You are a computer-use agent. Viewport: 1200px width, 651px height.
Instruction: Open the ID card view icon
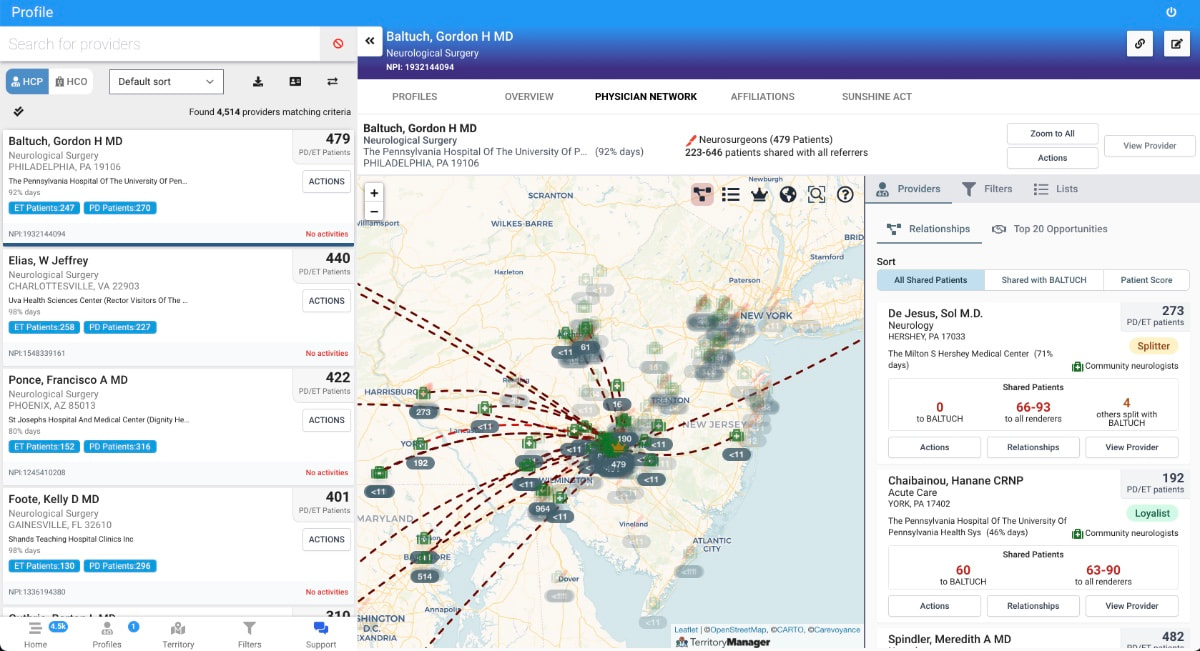coord(295,82)
